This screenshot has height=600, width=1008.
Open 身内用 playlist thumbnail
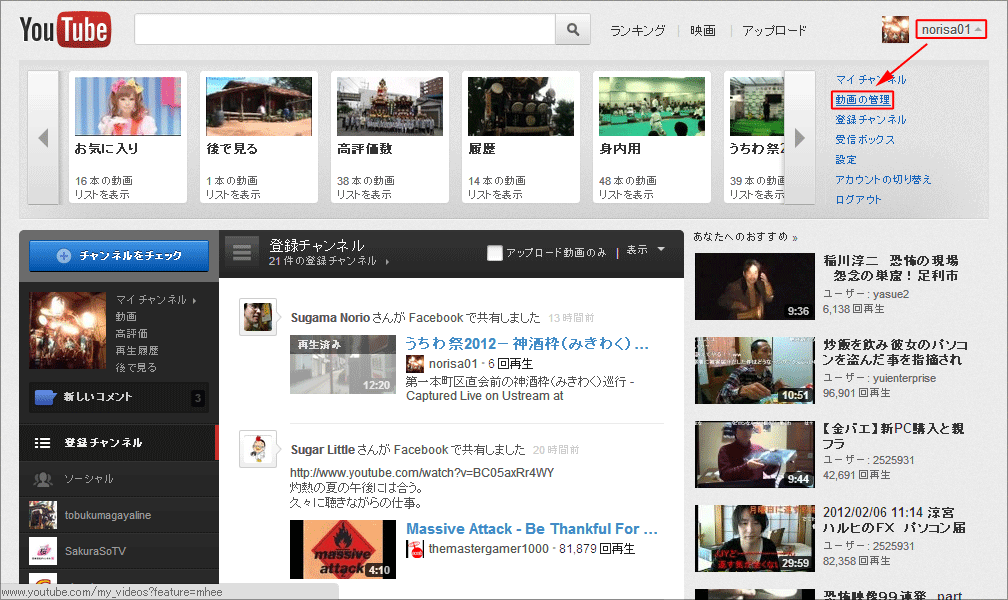pyautogui.click(x=652, y=106)
